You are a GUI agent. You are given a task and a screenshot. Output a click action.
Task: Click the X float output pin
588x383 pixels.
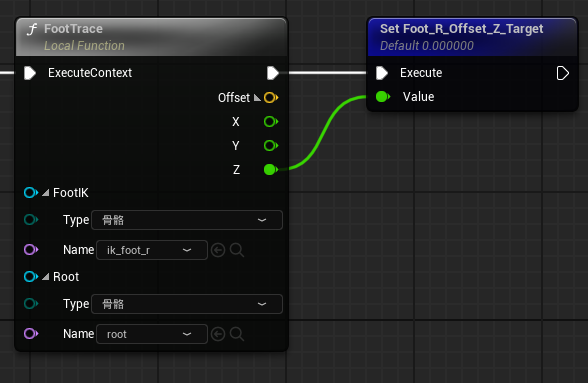[271, 122]
